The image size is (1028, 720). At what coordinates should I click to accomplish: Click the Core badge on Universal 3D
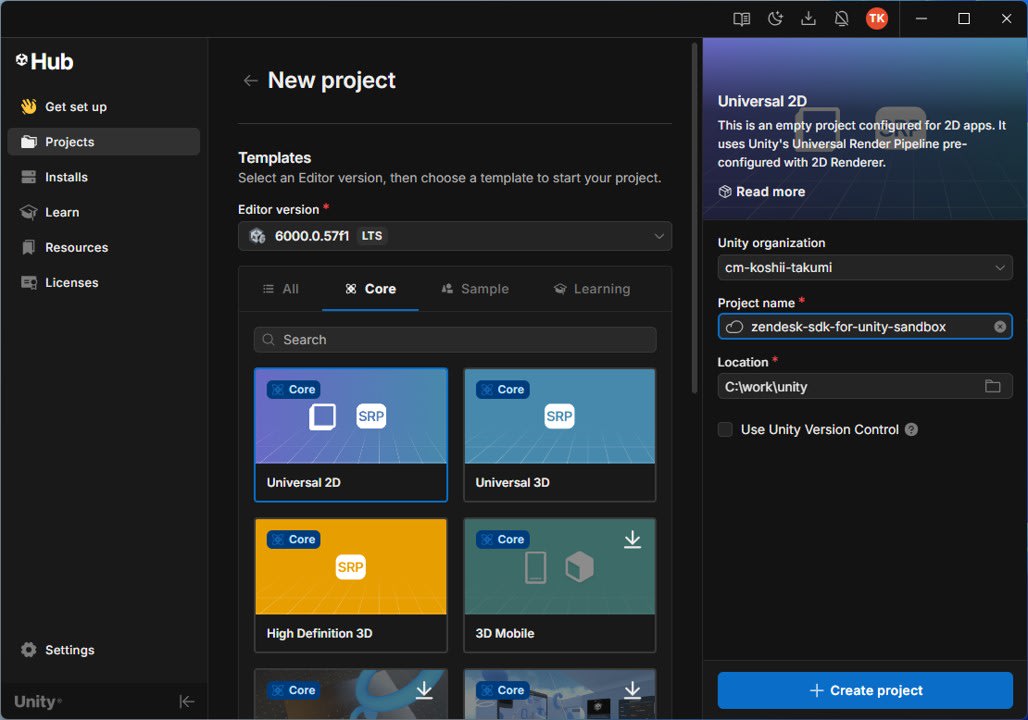(502, 390)
